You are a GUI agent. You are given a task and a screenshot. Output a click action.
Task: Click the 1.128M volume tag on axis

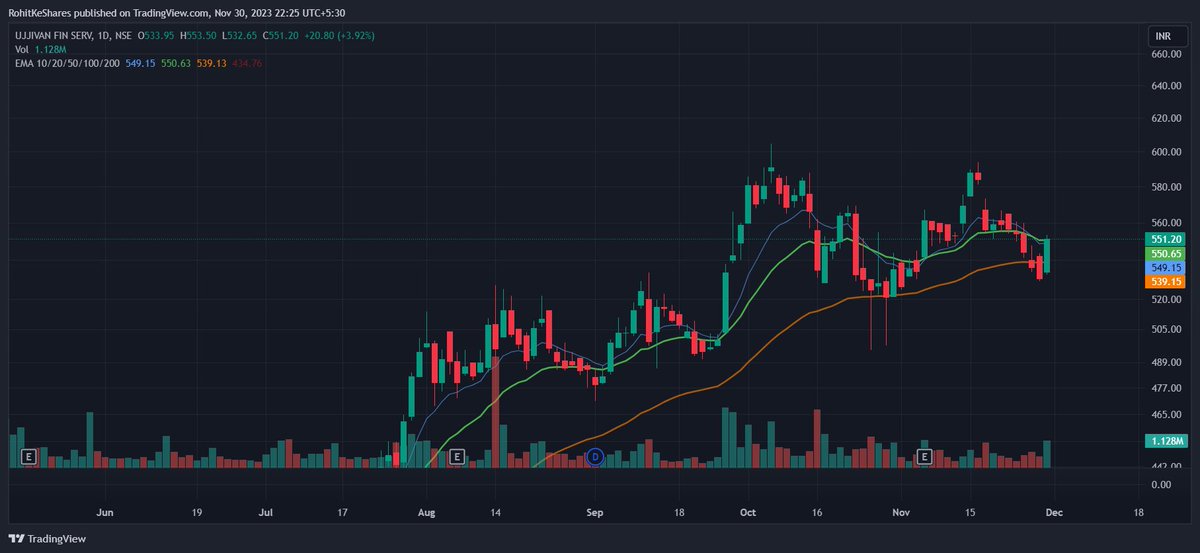pos(1167,441)
